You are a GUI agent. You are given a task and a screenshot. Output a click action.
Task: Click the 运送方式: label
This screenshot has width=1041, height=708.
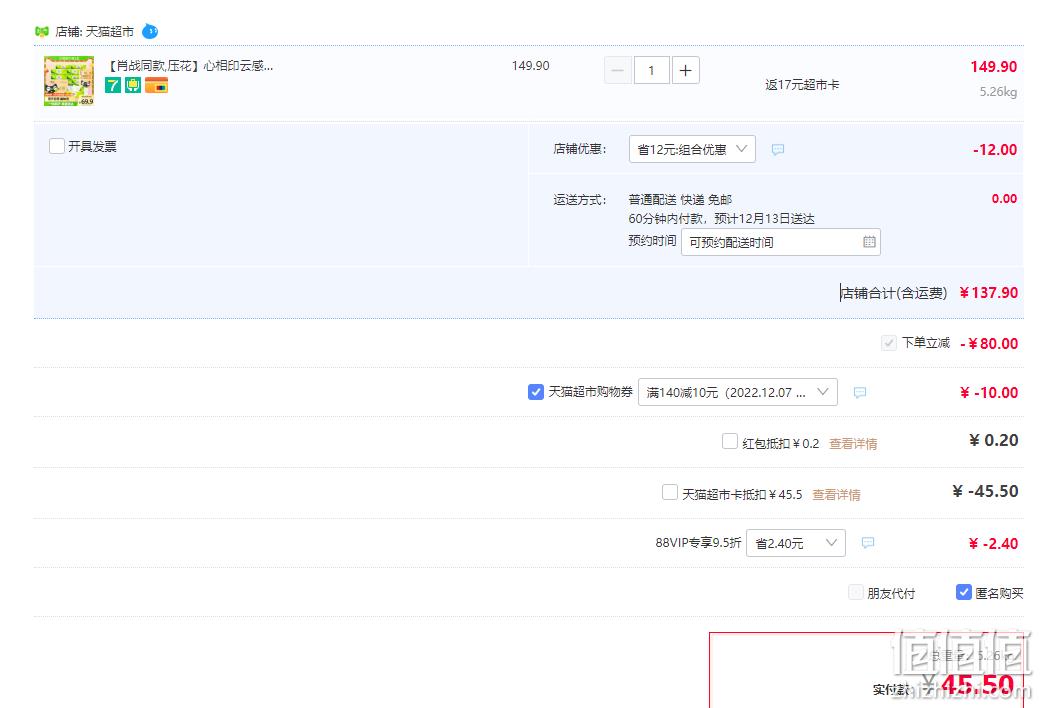click(580, 200)
